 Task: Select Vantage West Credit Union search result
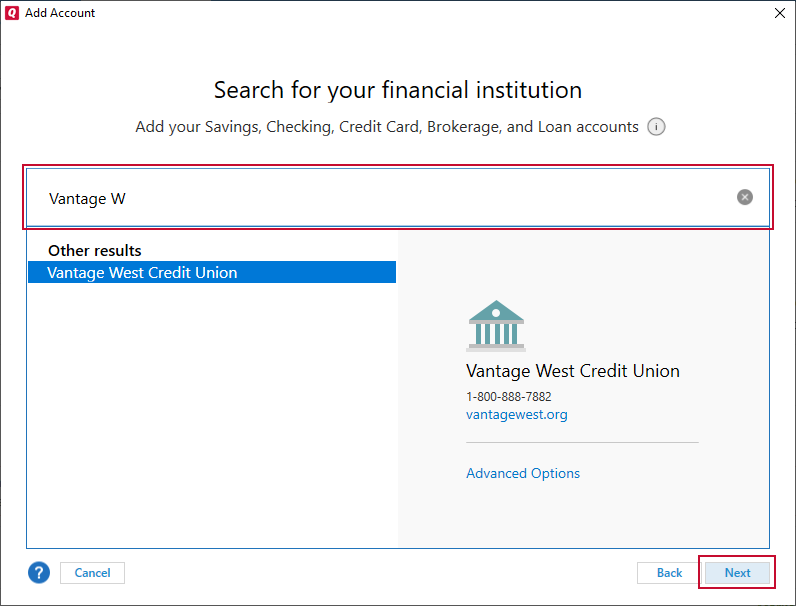coord(142,272)
